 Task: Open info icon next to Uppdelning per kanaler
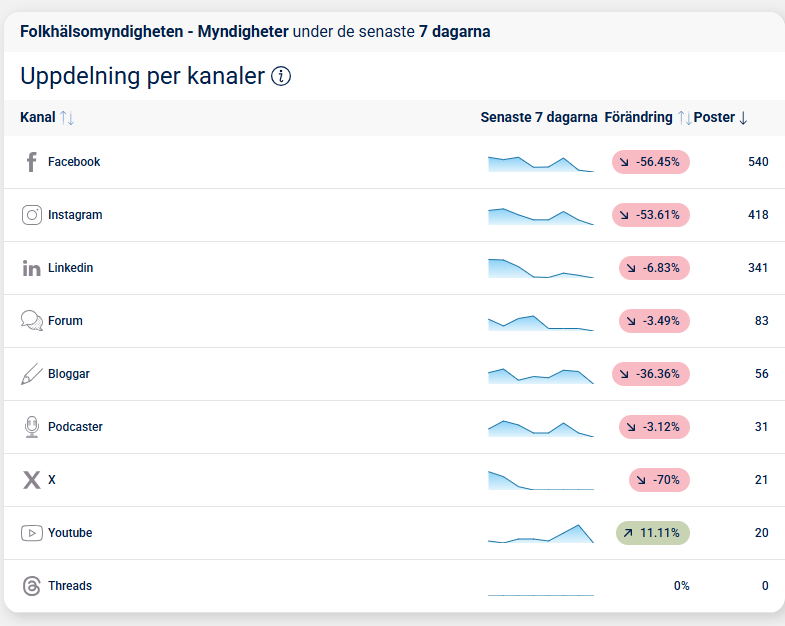click(x=281, y=76)
